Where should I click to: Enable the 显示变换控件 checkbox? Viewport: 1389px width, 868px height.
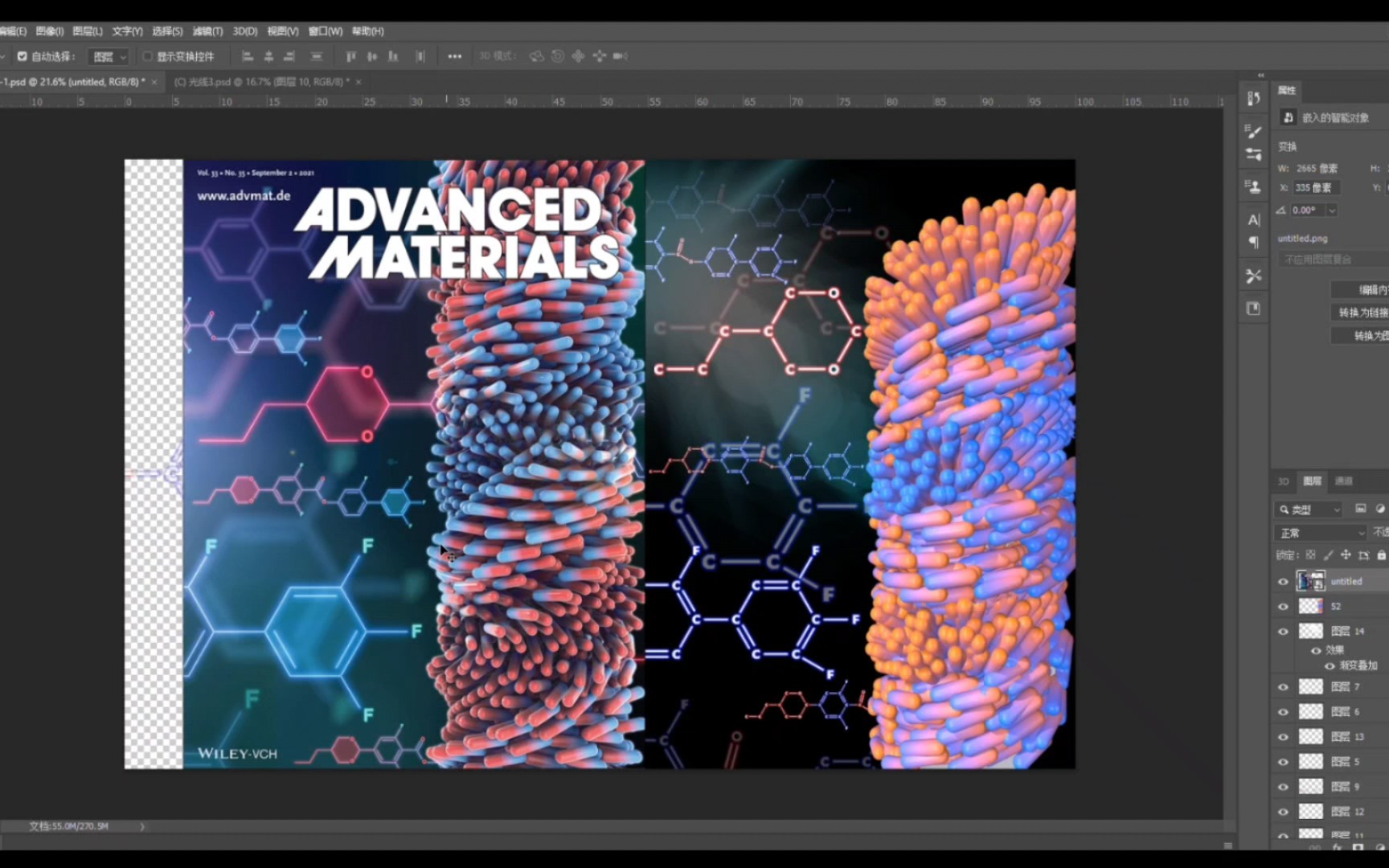click(147, 56)
